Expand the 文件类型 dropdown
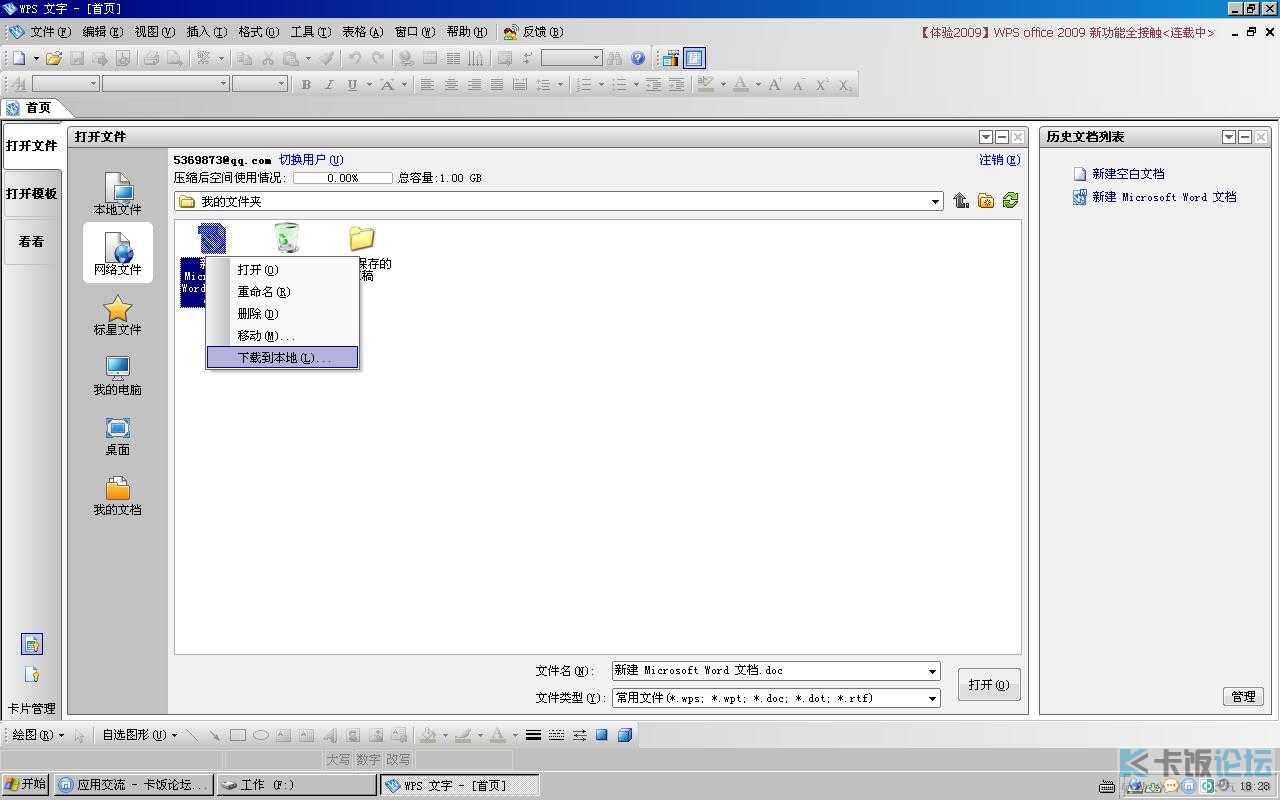The height and width of the screenshot is (800, 1280). (x=932, y=699)
